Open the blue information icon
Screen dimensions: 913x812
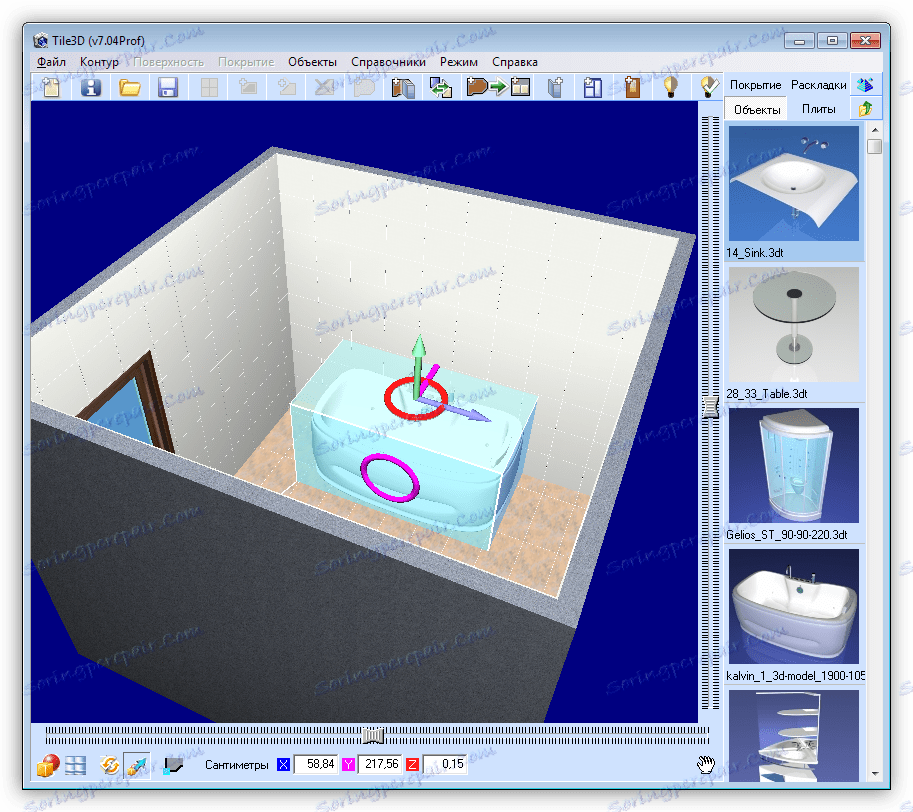point(90,87)
